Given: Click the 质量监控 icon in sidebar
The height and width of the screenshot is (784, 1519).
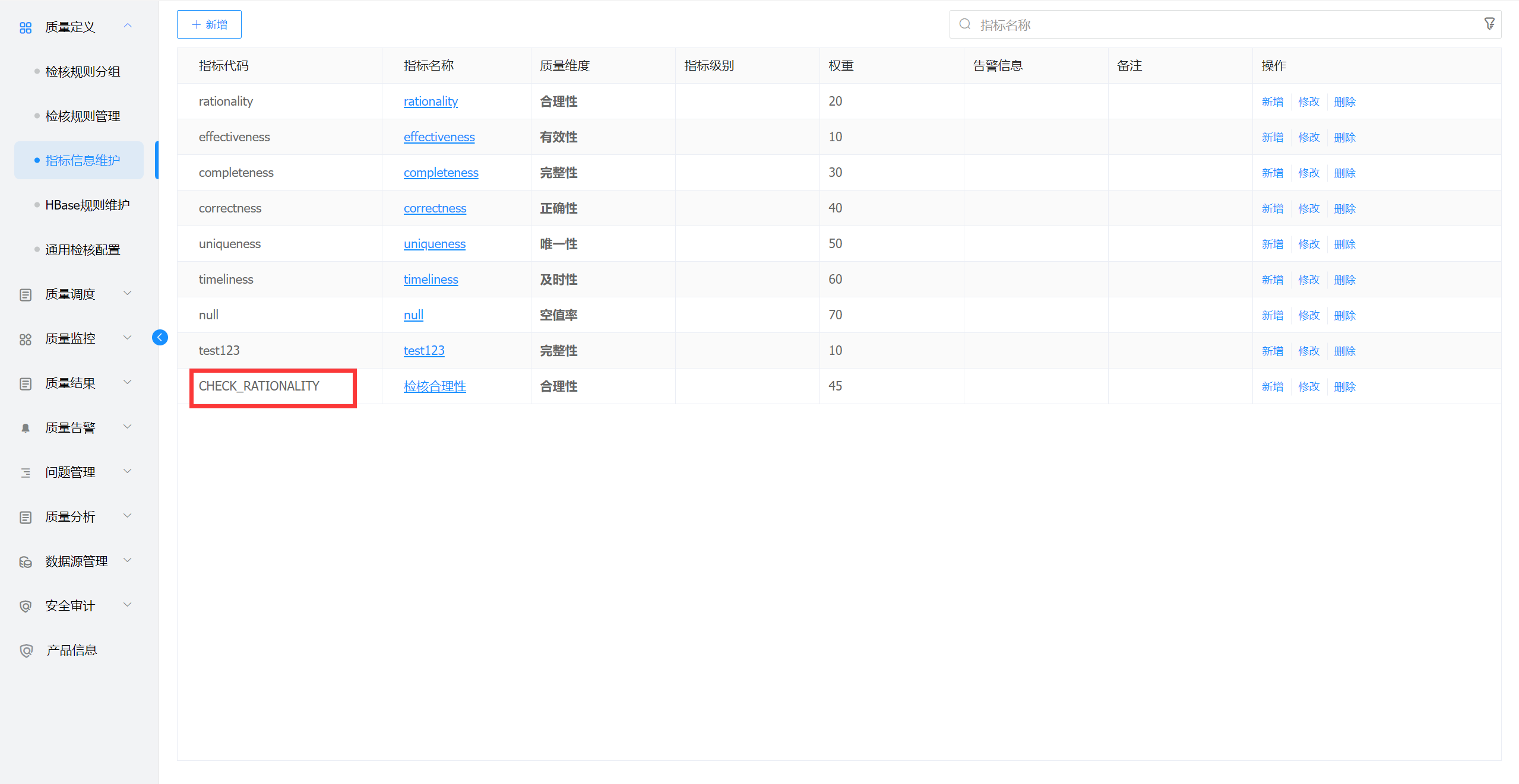Looking at the screenshot, I should pos(26,339).
